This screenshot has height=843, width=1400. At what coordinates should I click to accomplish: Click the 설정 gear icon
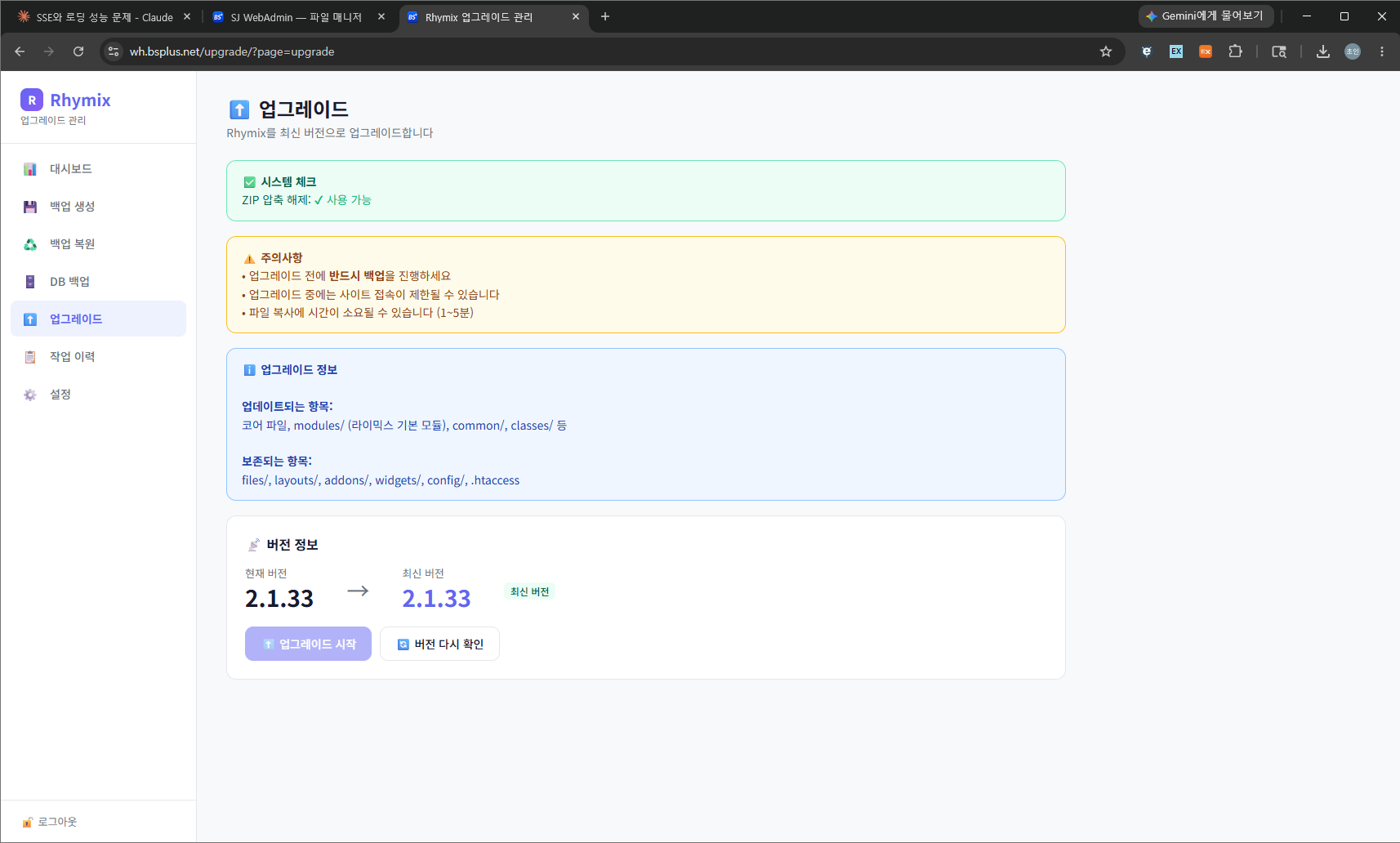tap(30, 395)
